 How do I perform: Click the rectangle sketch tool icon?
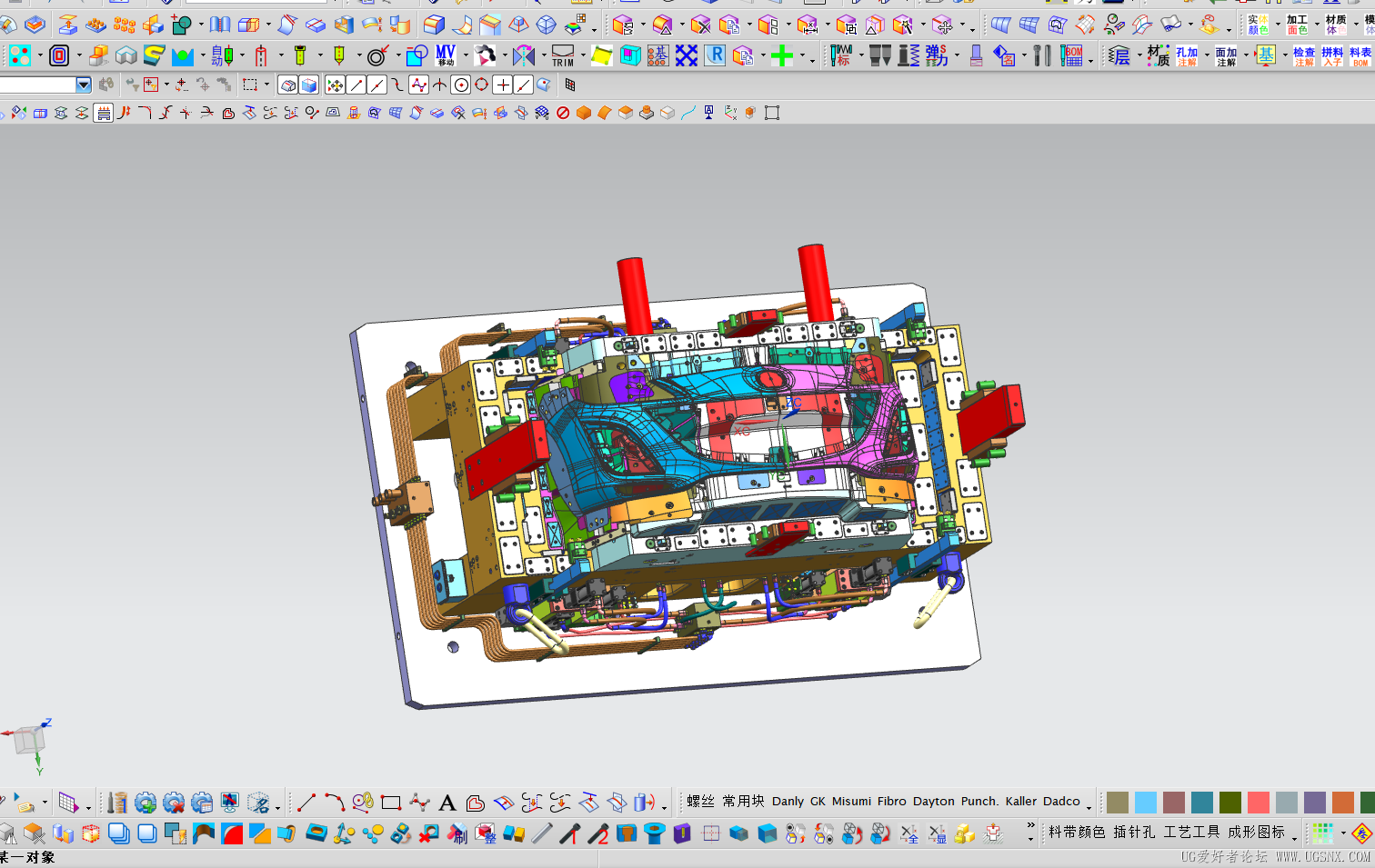391,803
